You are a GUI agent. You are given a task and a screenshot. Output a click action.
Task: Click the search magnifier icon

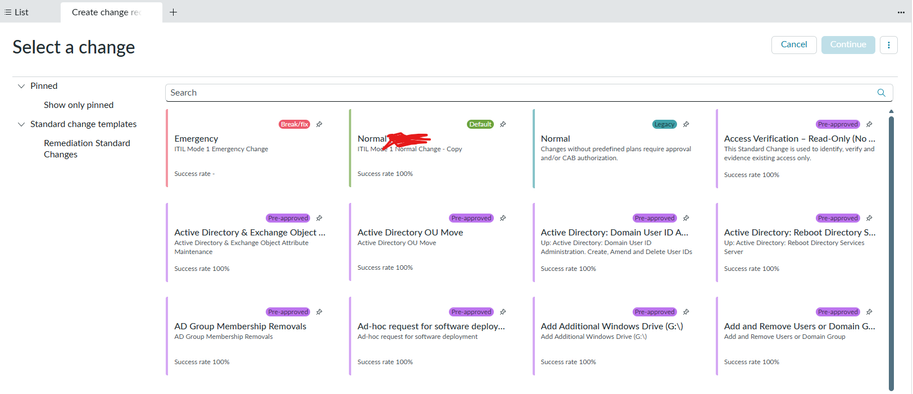(882, 93)
